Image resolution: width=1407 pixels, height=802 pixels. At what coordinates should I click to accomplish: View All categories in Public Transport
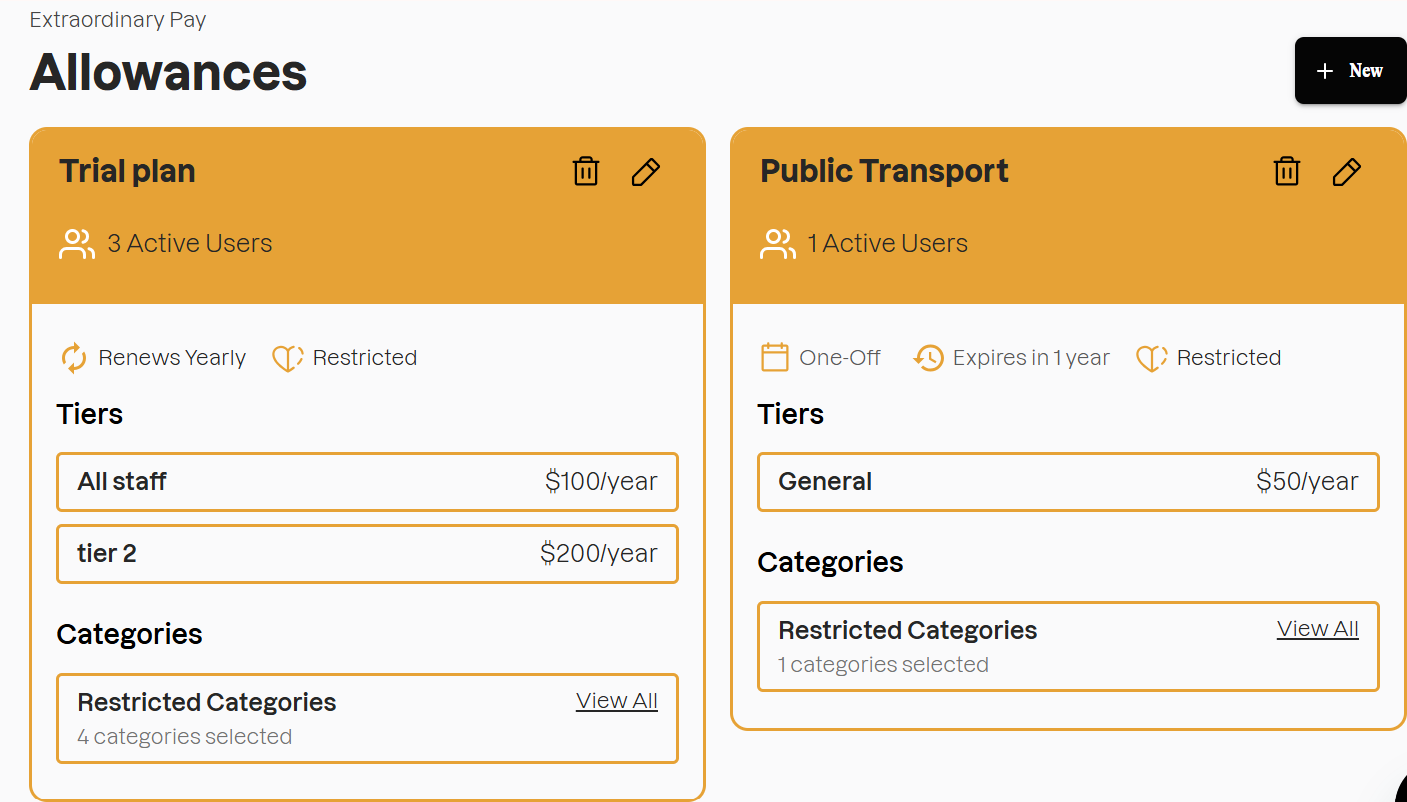click(x=1317, y=629)
